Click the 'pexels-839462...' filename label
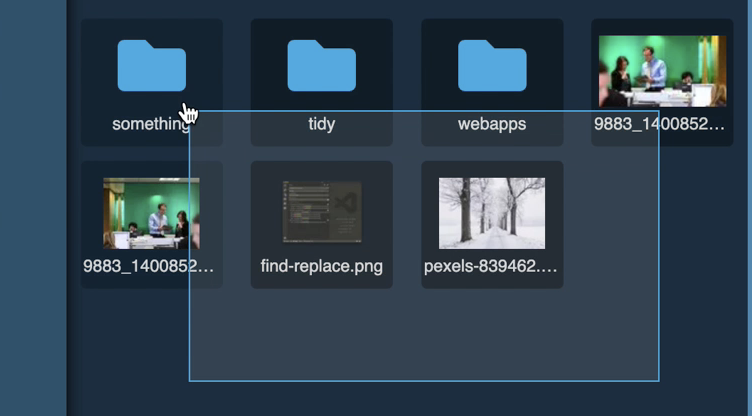The width and height of the screenshot is (752, 416). click(x=492, y=267)
